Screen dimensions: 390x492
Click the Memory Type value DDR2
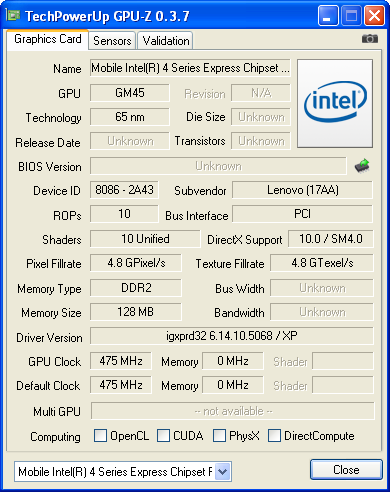point(136,288)
